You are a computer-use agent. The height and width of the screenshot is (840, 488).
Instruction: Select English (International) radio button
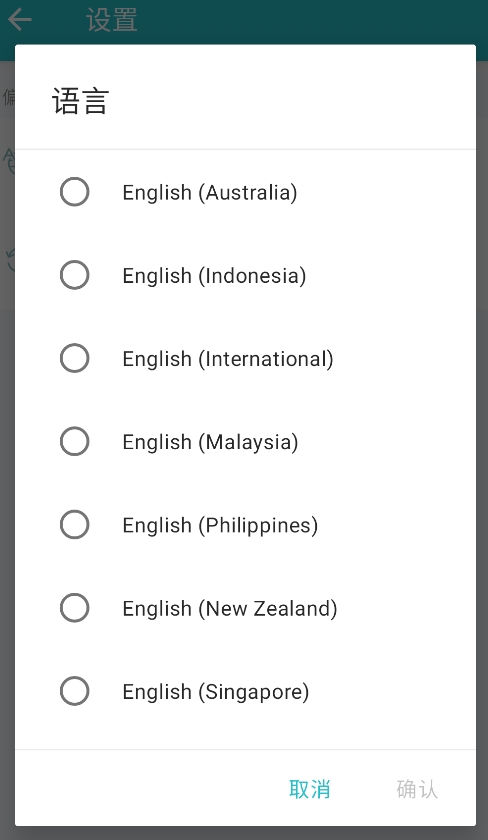click(x=74, y=358)
